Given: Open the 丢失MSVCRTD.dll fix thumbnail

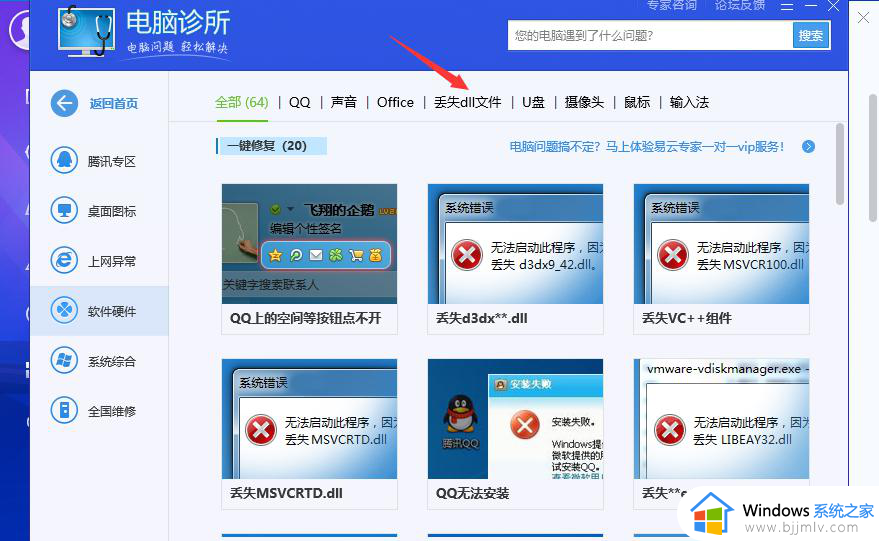Looking at the screenshot, I should (309, 419).
